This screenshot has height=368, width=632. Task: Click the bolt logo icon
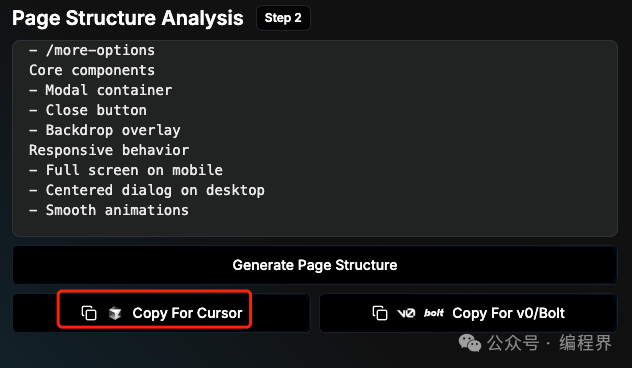coord(434,313)
